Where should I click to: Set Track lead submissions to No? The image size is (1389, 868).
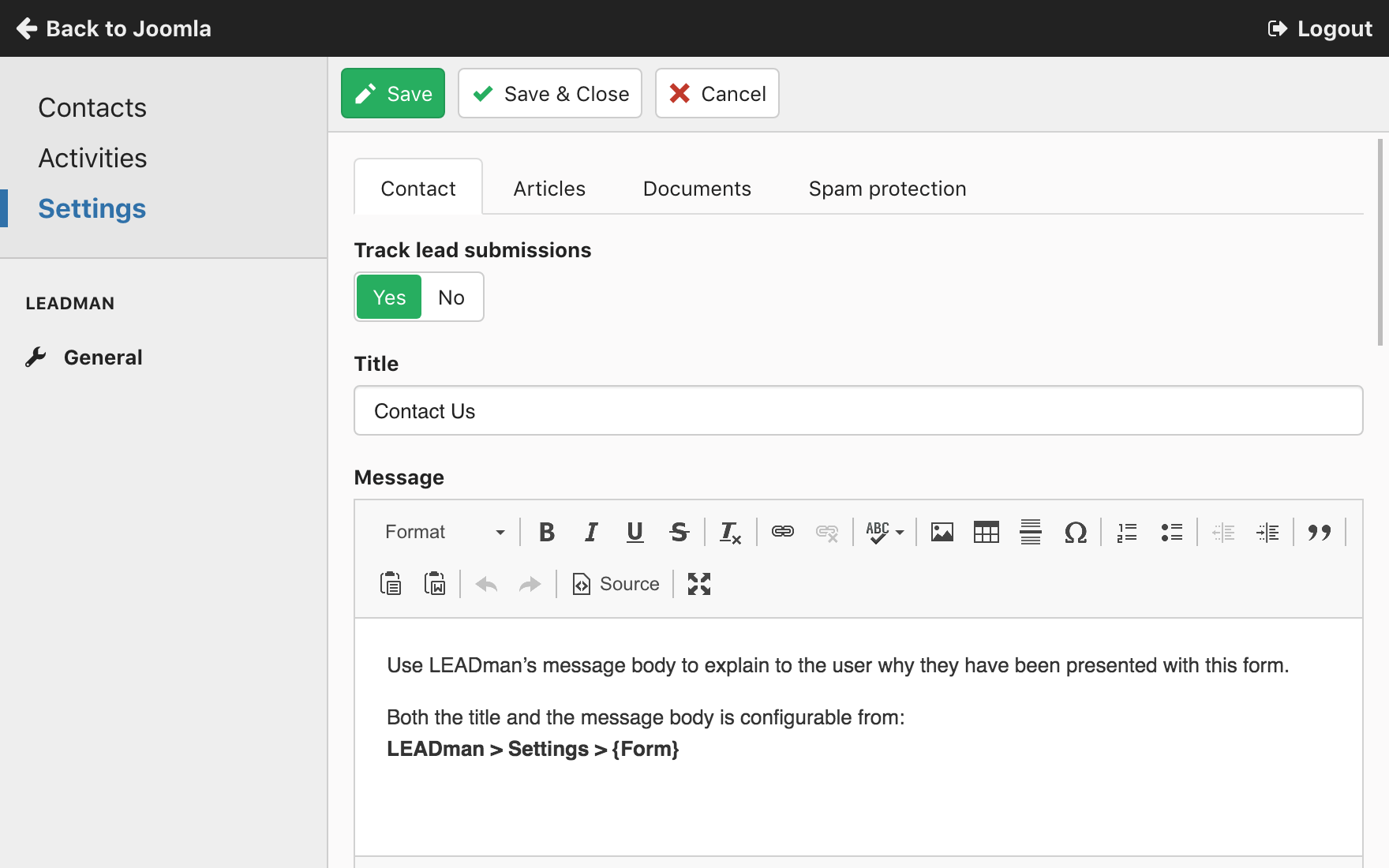451,297
